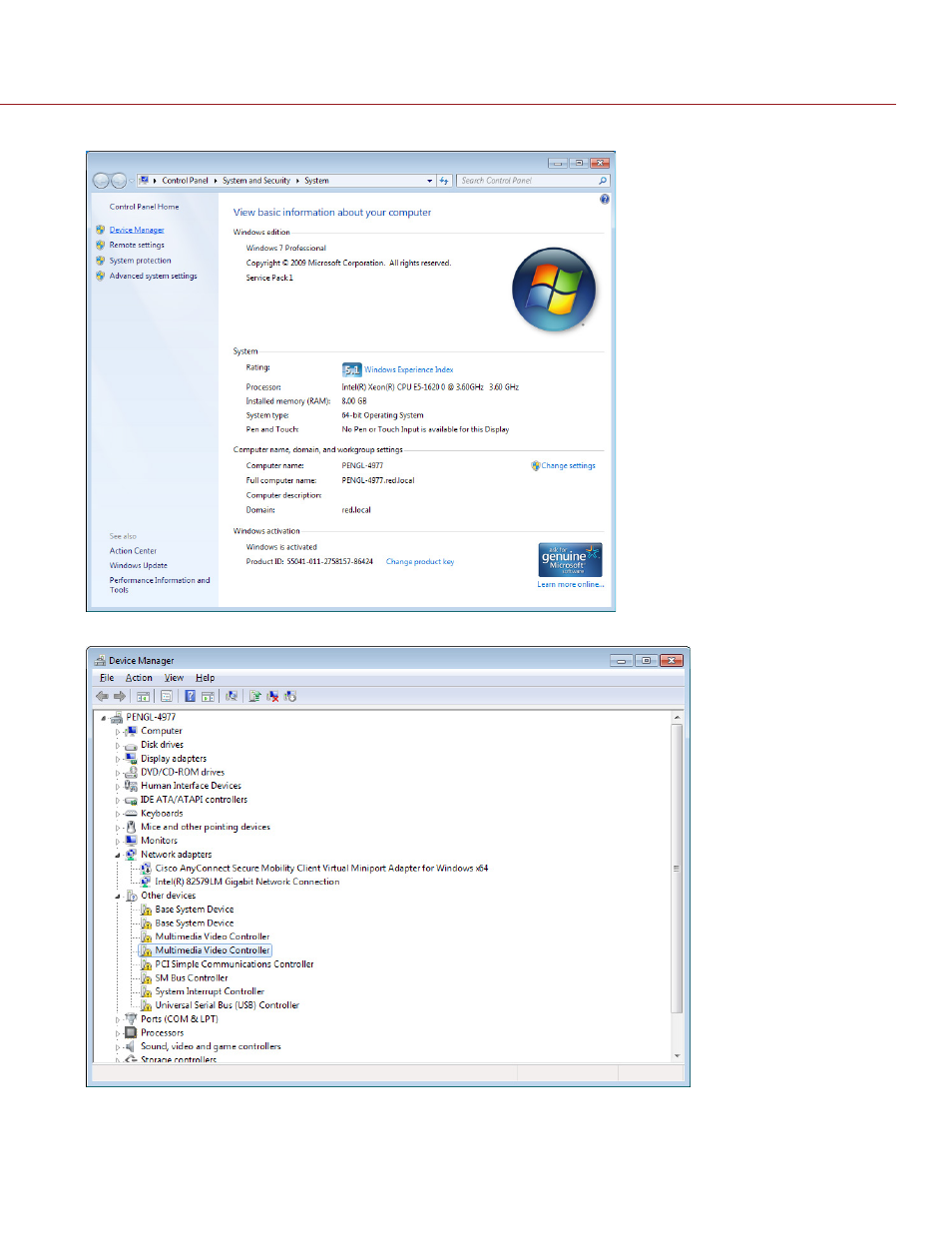
Task: Click Uninstall device toolbar icon with red X
Action: [272, 697]
